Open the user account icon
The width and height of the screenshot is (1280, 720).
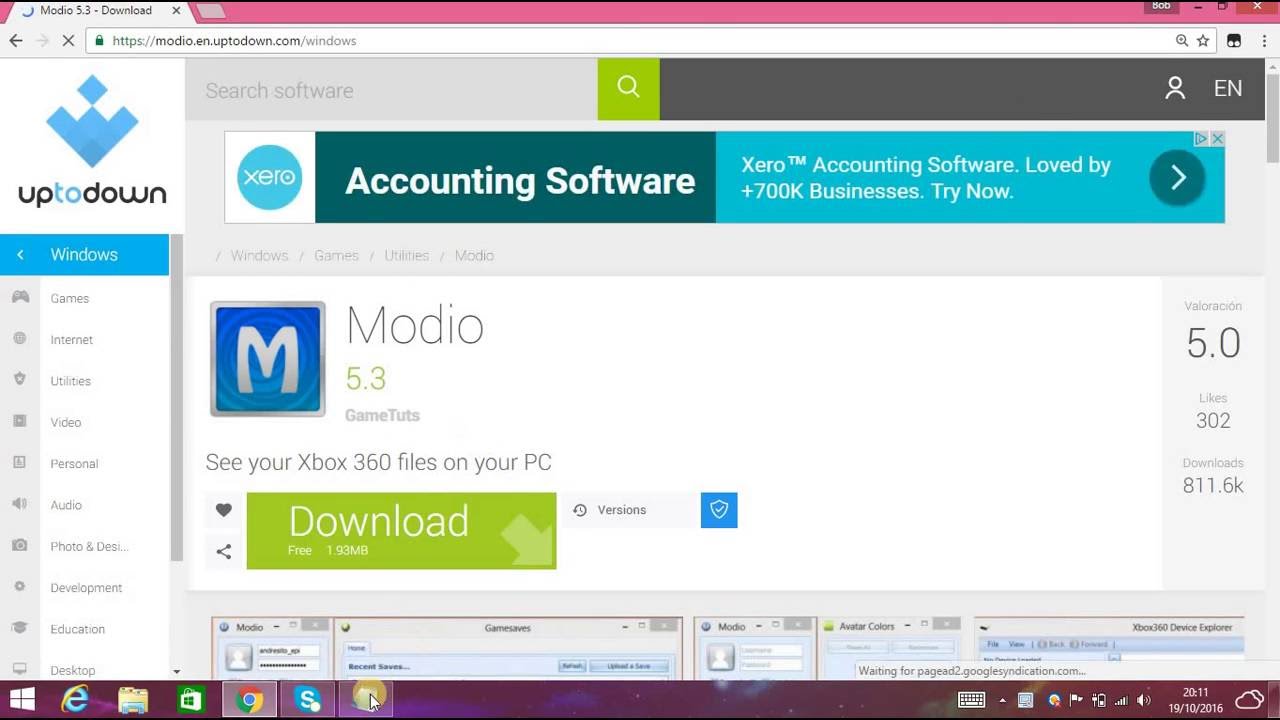[x=1175, y=88]
